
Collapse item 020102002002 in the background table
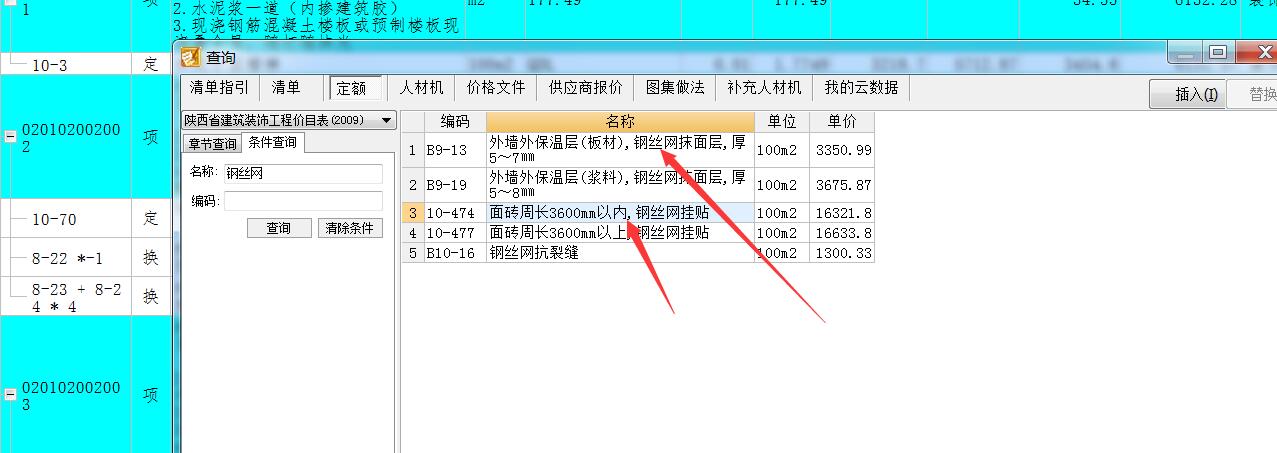click(x=10, y=138)
